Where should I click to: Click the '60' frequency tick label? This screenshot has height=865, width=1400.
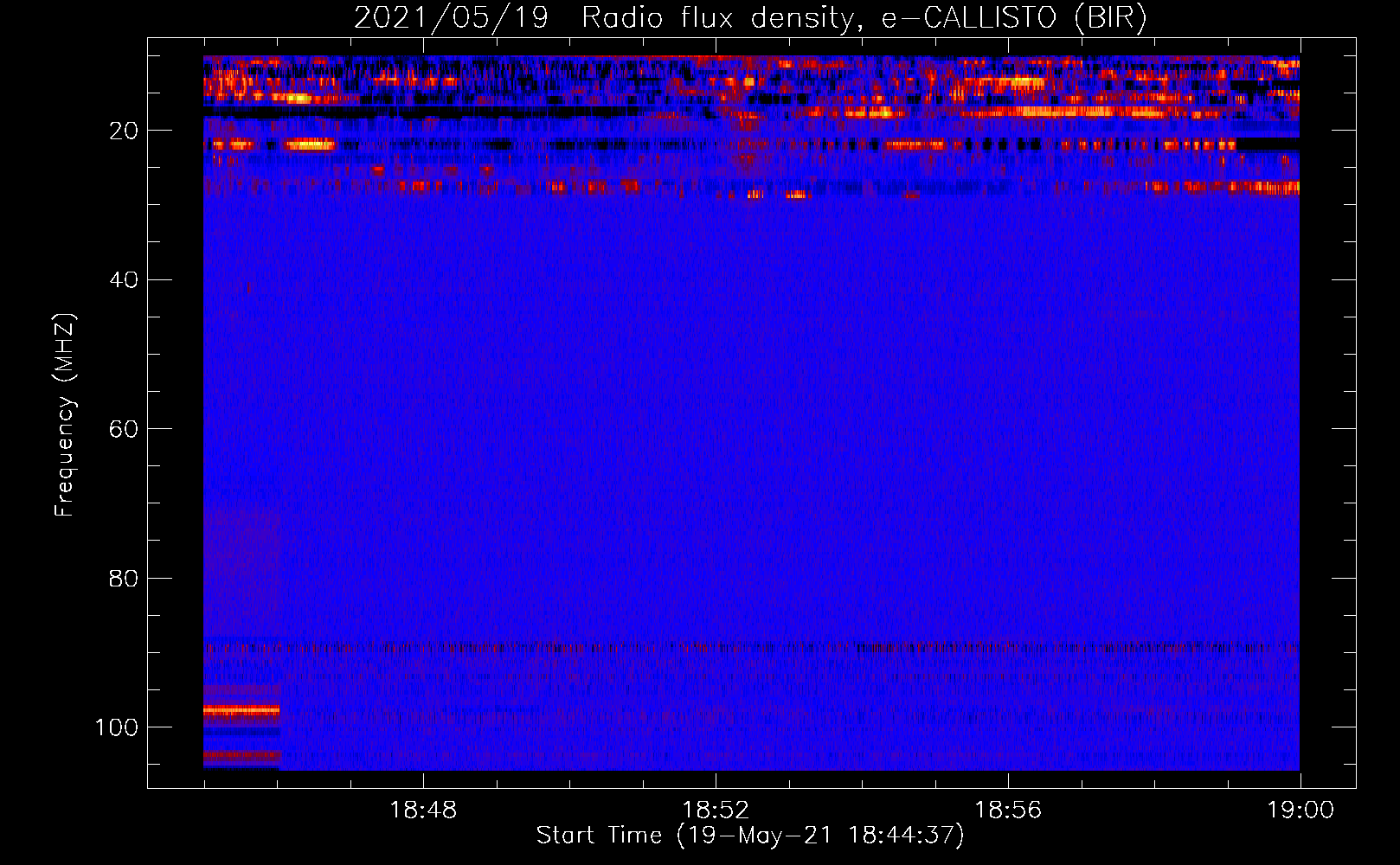tap(124, 429)
